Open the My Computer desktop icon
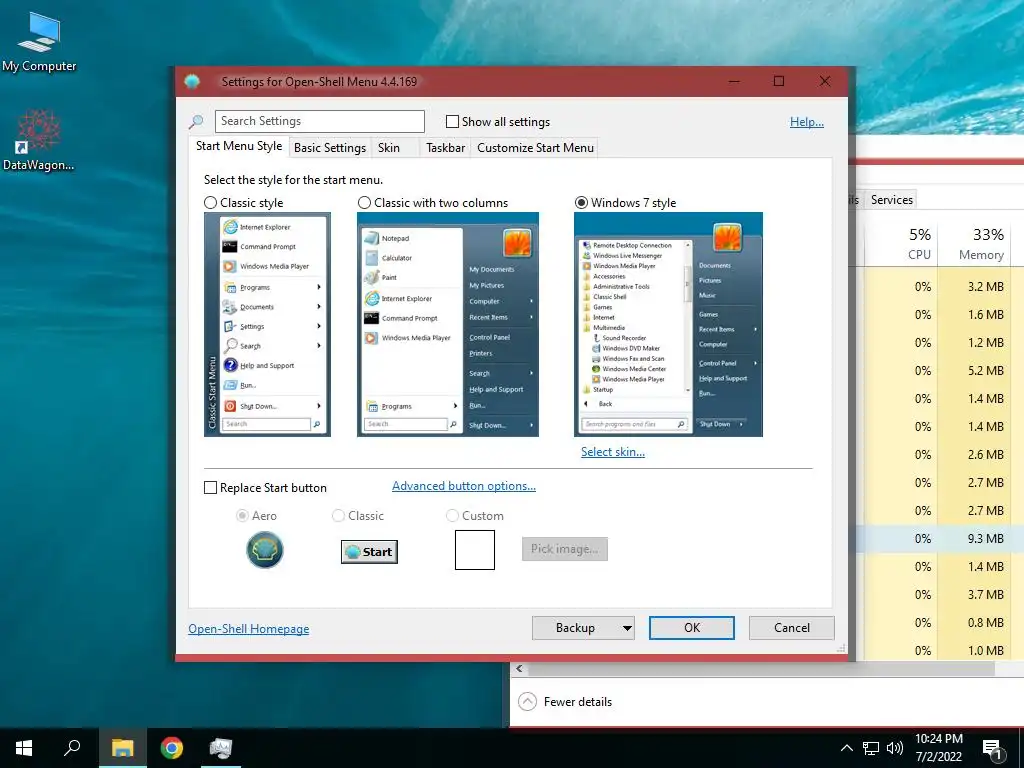 (x=39, y=41)
